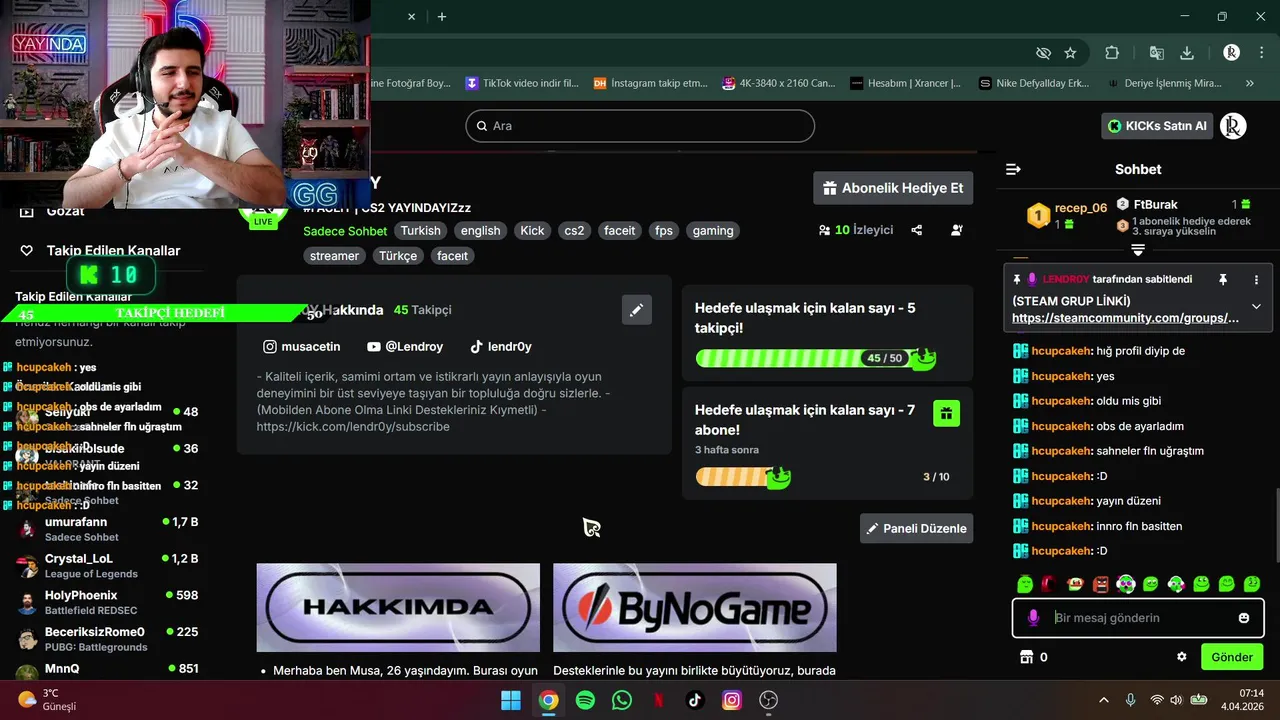This screenshot has height=720, width=1280.
Task: Select the cs2 tag
Action: click(574, 230)
